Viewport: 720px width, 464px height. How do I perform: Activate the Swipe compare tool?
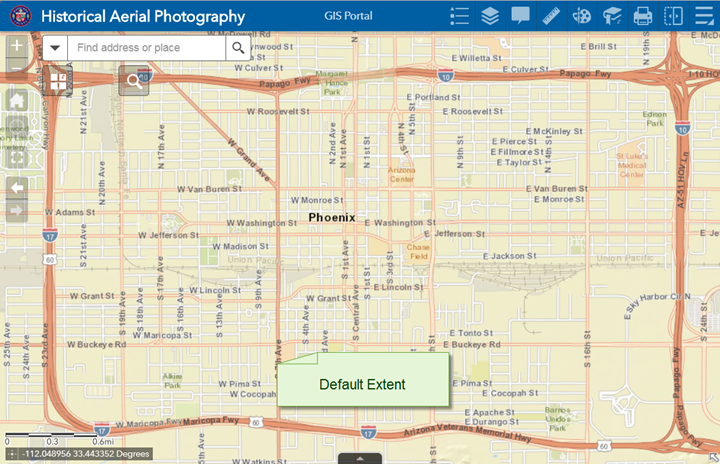[x=673, y=16]
